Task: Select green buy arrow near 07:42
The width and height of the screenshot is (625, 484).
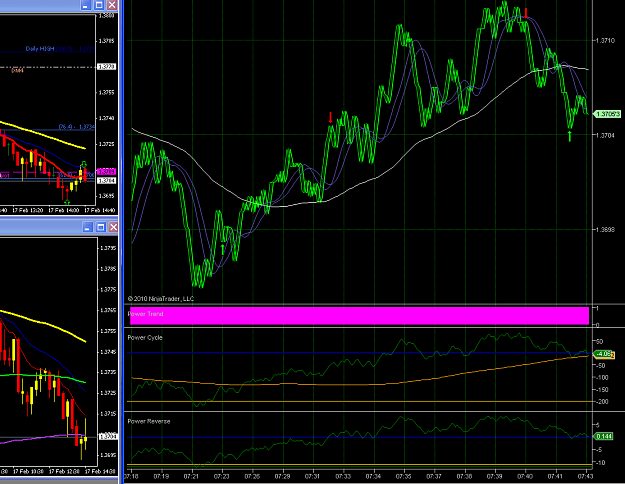Action: [x=570, y=136]
